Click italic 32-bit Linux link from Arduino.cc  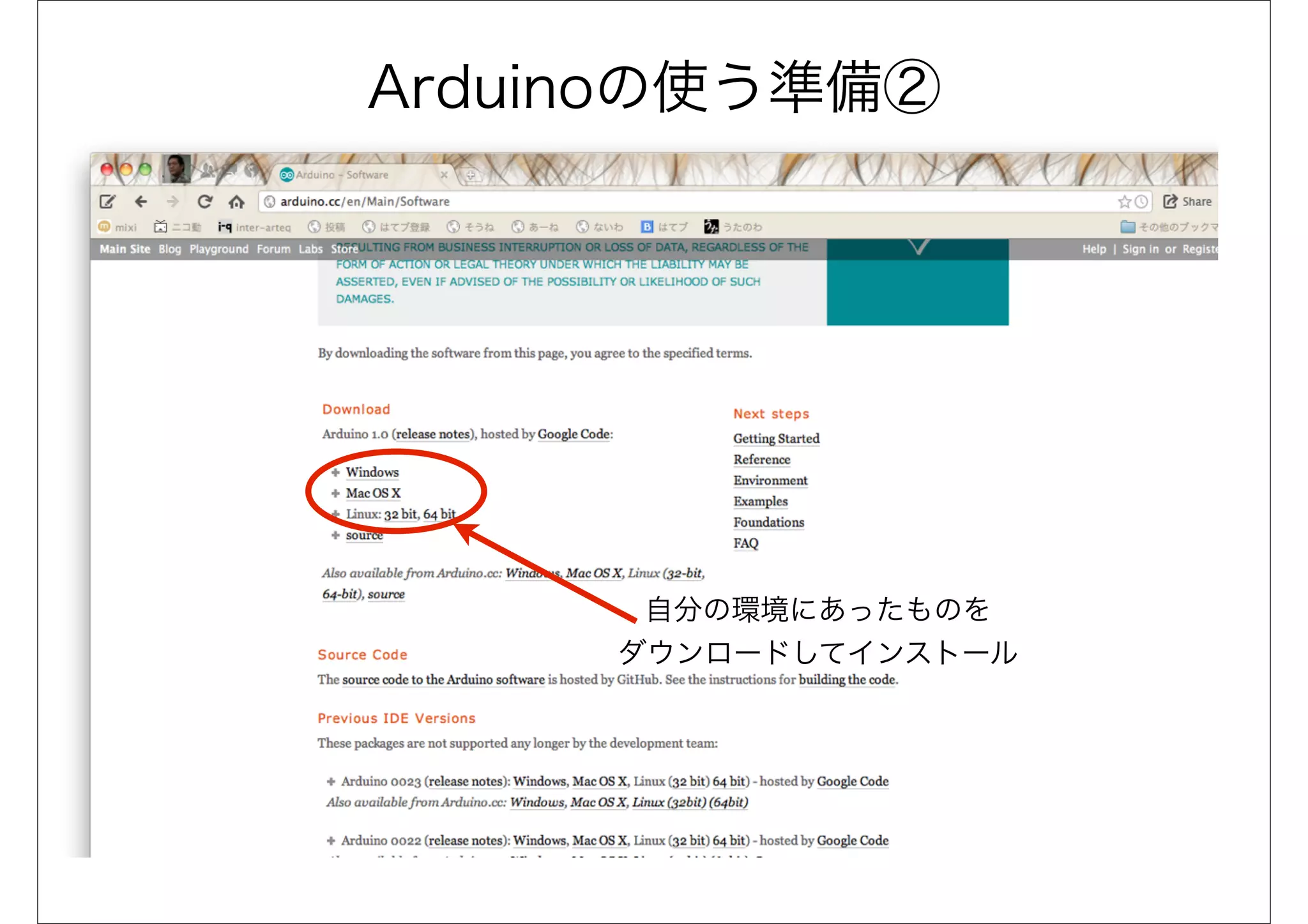point(685,573)
